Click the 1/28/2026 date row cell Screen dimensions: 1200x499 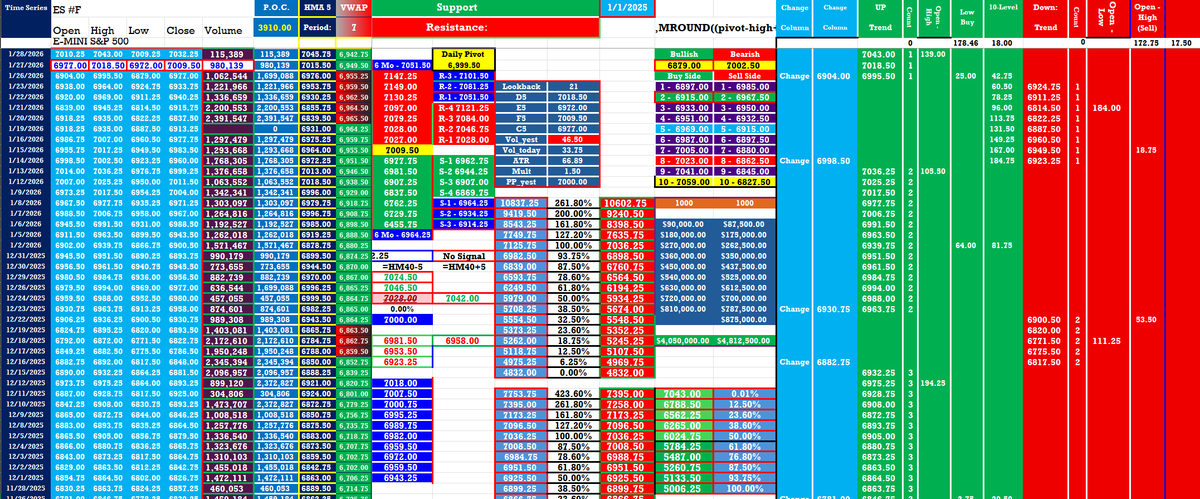[x=24, y=54]
